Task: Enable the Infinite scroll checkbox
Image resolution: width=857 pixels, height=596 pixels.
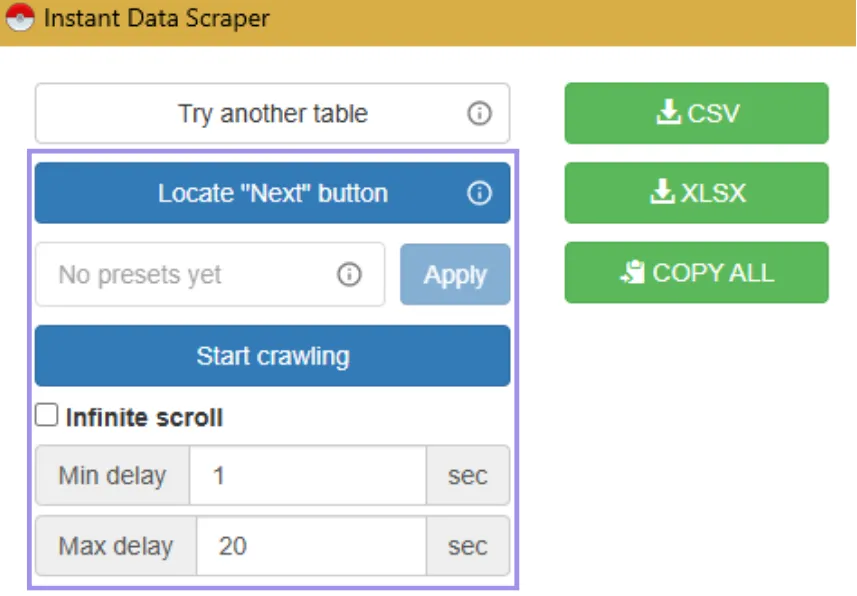Action: pyautogui.click(x=46, y=415)
